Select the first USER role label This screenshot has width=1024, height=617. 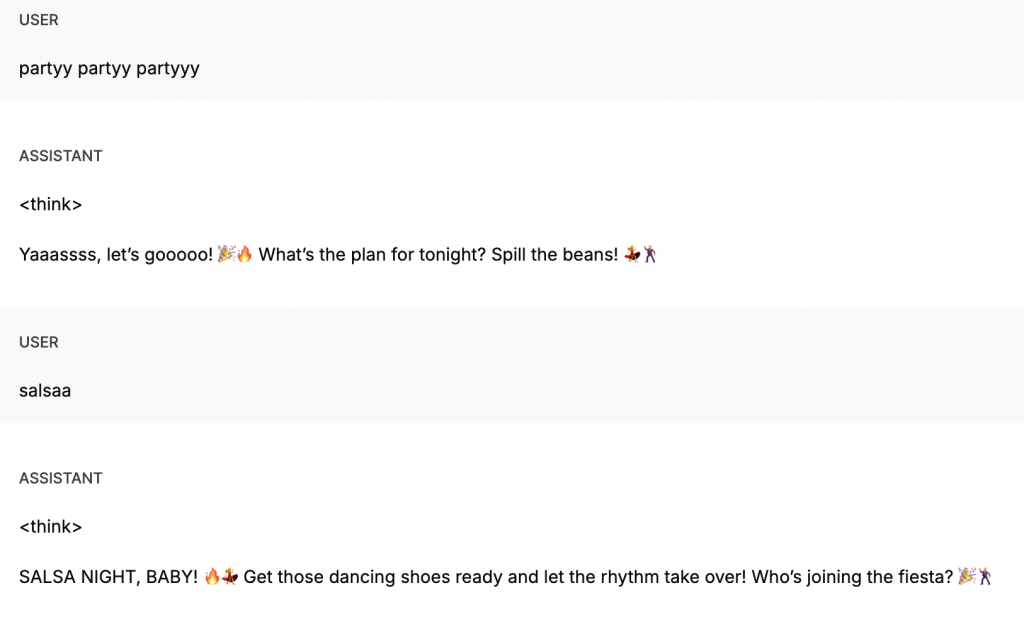tap(39, 20)
